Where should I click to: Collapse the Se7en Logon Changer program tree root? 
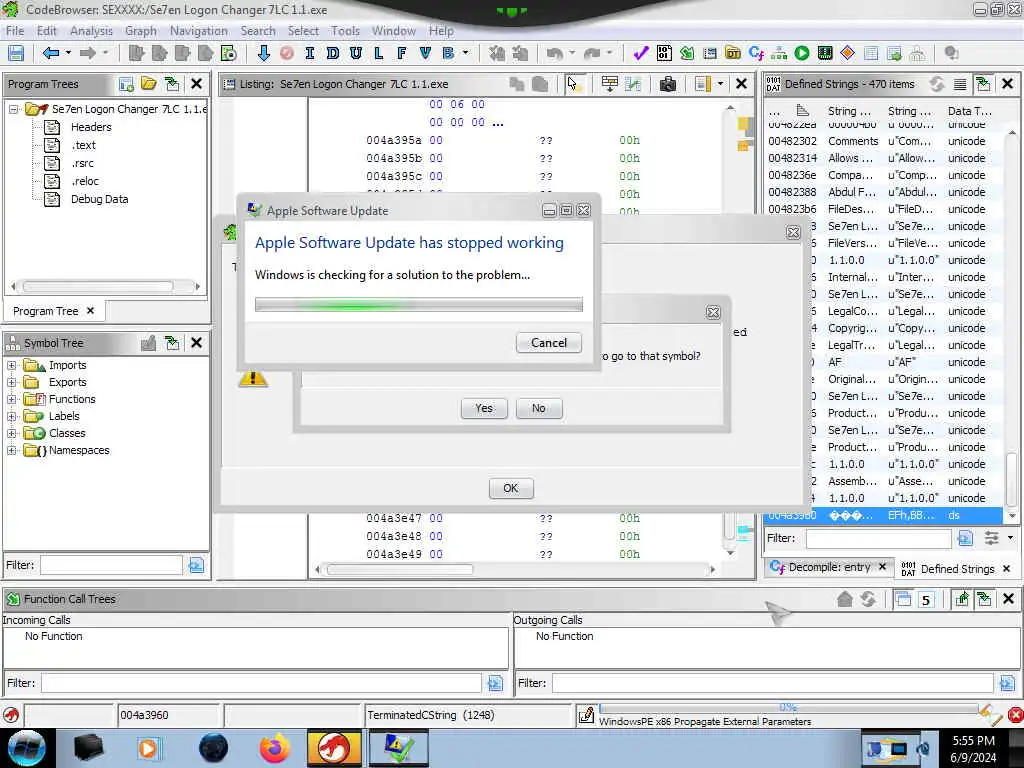click(13, 110)
